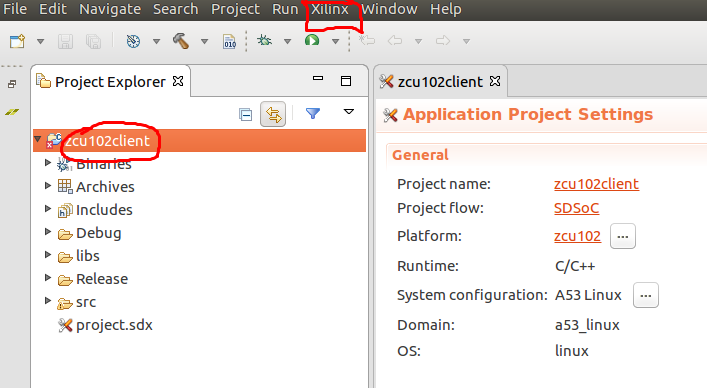Click the Back navigation arrow
This screenshot has height=388, width=707.
point(395,41)
